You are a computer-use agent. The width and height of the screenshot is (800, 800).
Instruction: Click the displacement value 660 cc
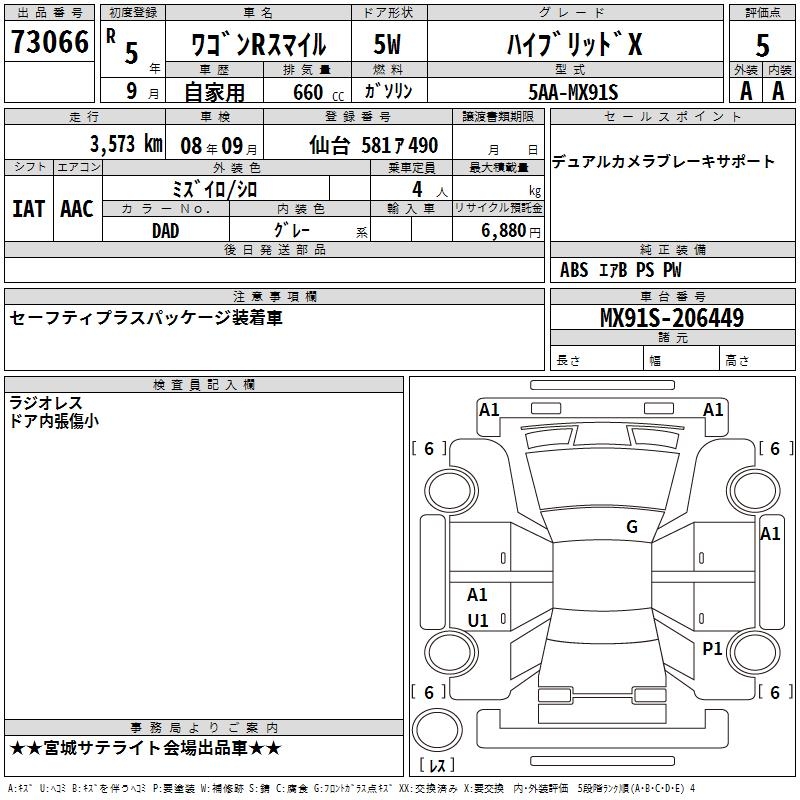[318, 93]
